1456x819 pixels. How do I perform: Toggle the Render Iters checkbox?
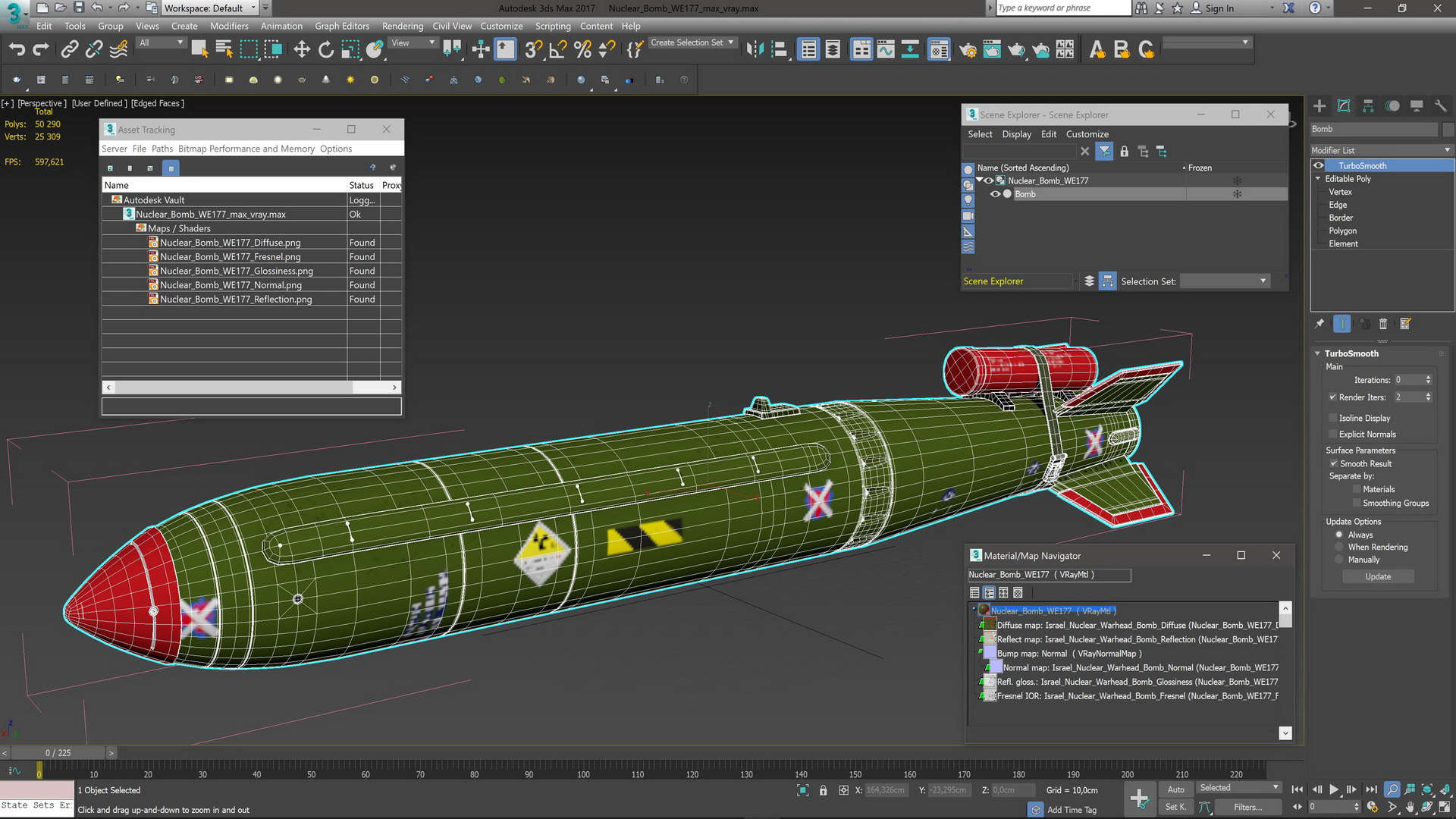(x=1333, y=397)
